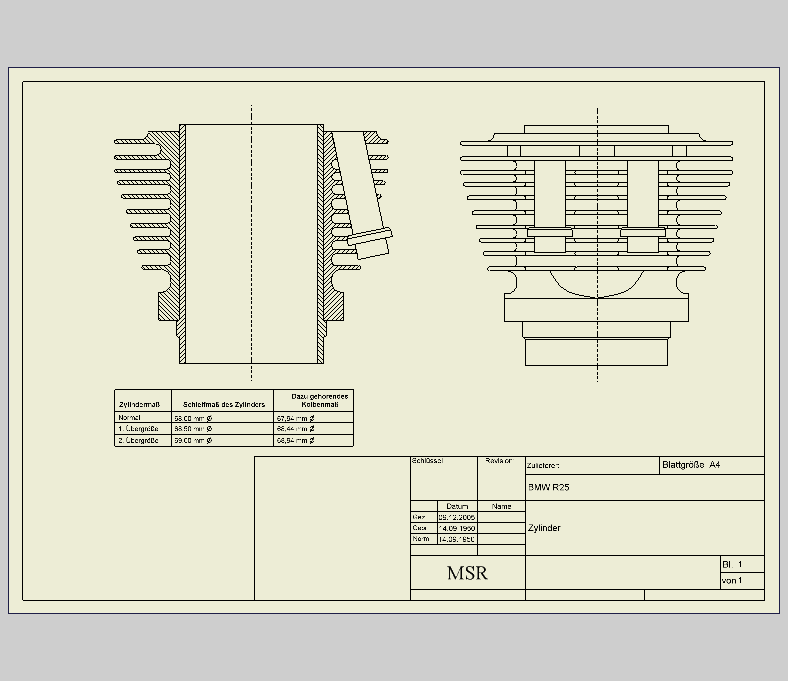The width and height of the screenshot is (788, 681).
Task: Click the 'Revision' field label
Action: [x=499, y=461]
